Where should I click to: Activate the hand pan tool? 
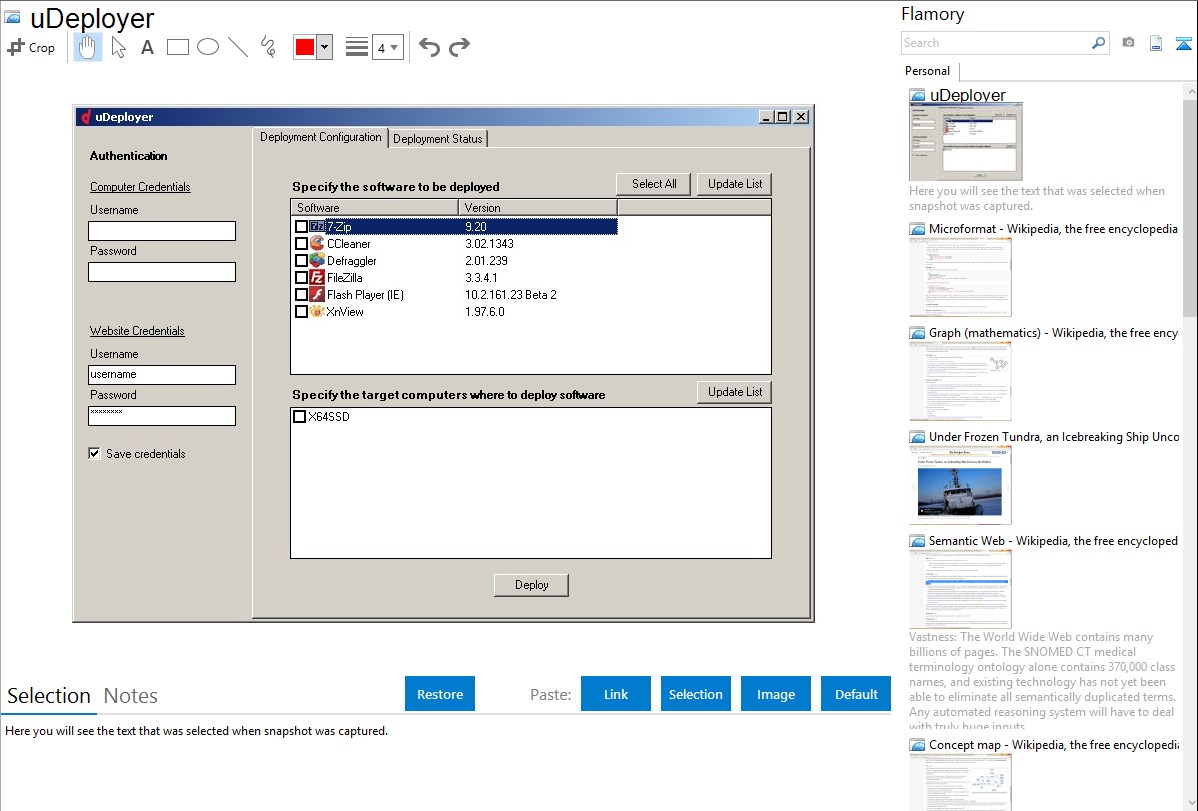click(x=88, y=47)
